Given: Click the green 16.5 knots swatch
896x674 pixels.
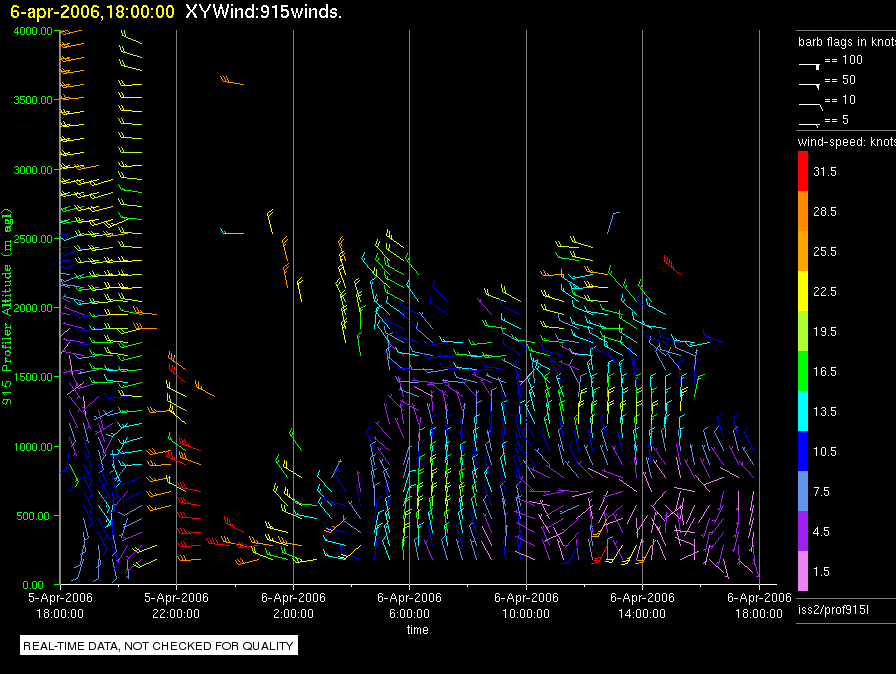Looking at the screenshot, I should click(803, 371).
